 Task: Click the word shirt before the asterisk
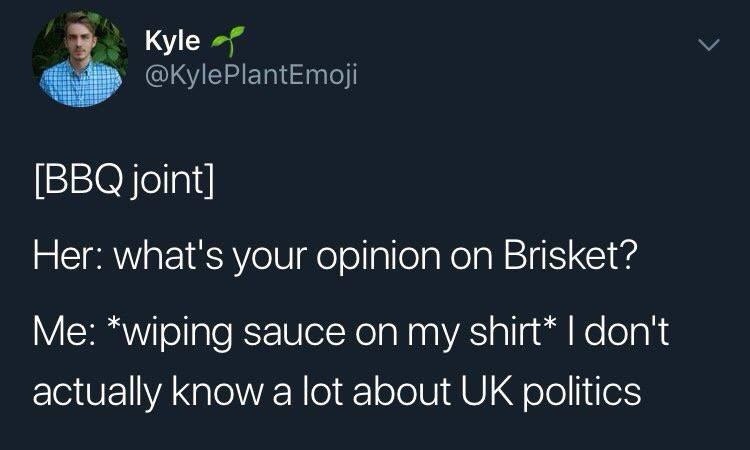point(505,331)
